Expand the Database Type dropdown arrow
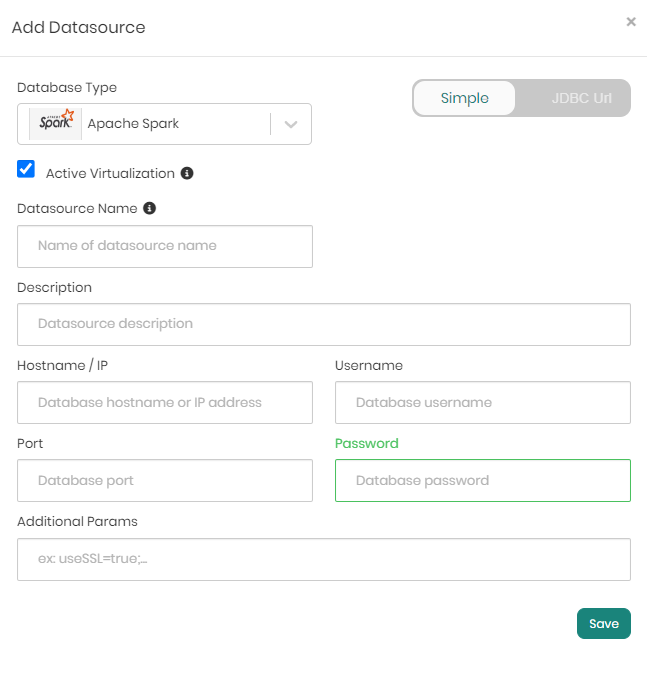This screenshot has width=647, height=675. coord(291,124)
